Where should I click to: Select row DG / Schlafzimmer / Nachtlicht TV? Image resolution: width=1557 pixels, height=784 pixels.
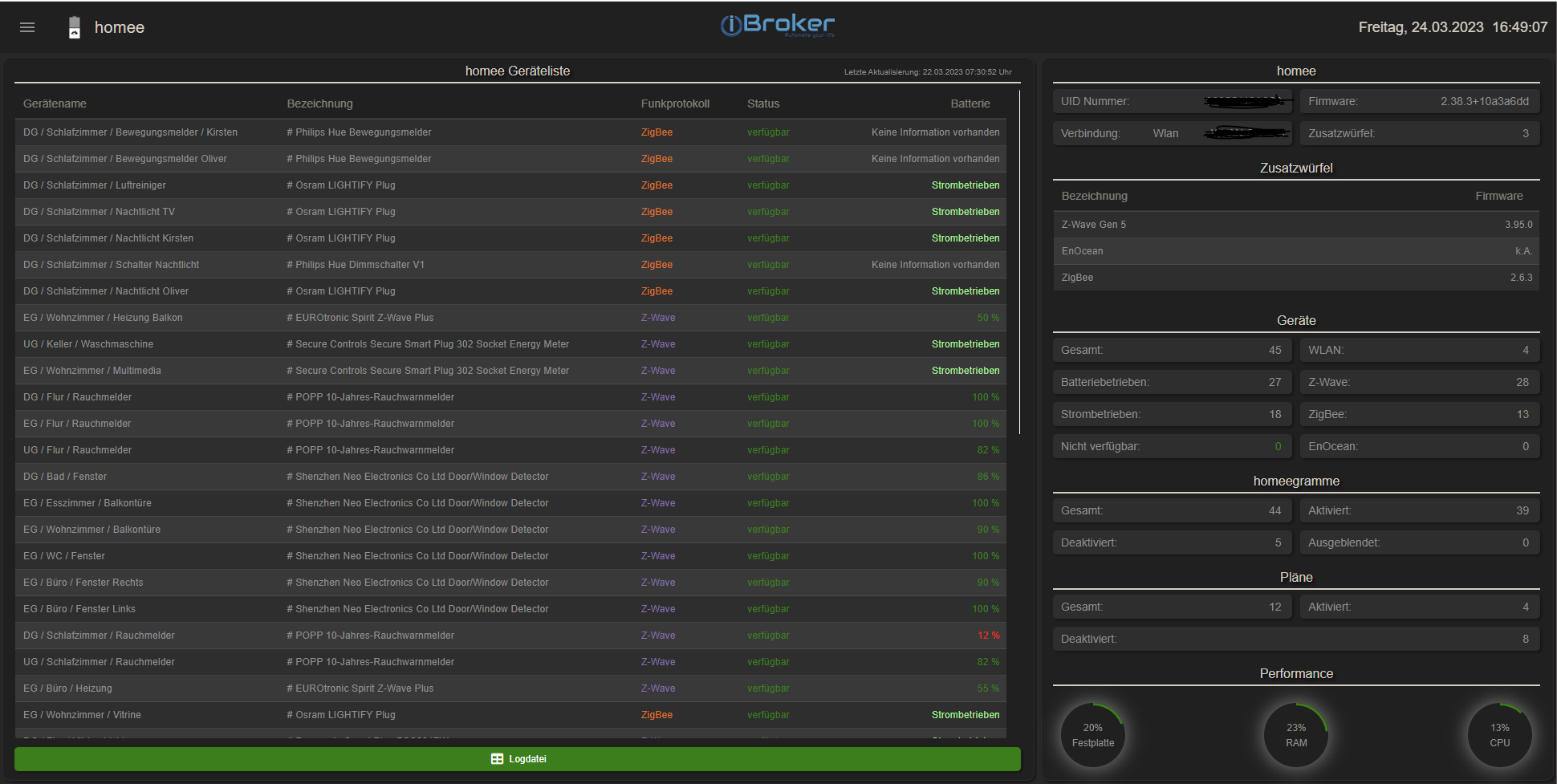click(510, 212)
